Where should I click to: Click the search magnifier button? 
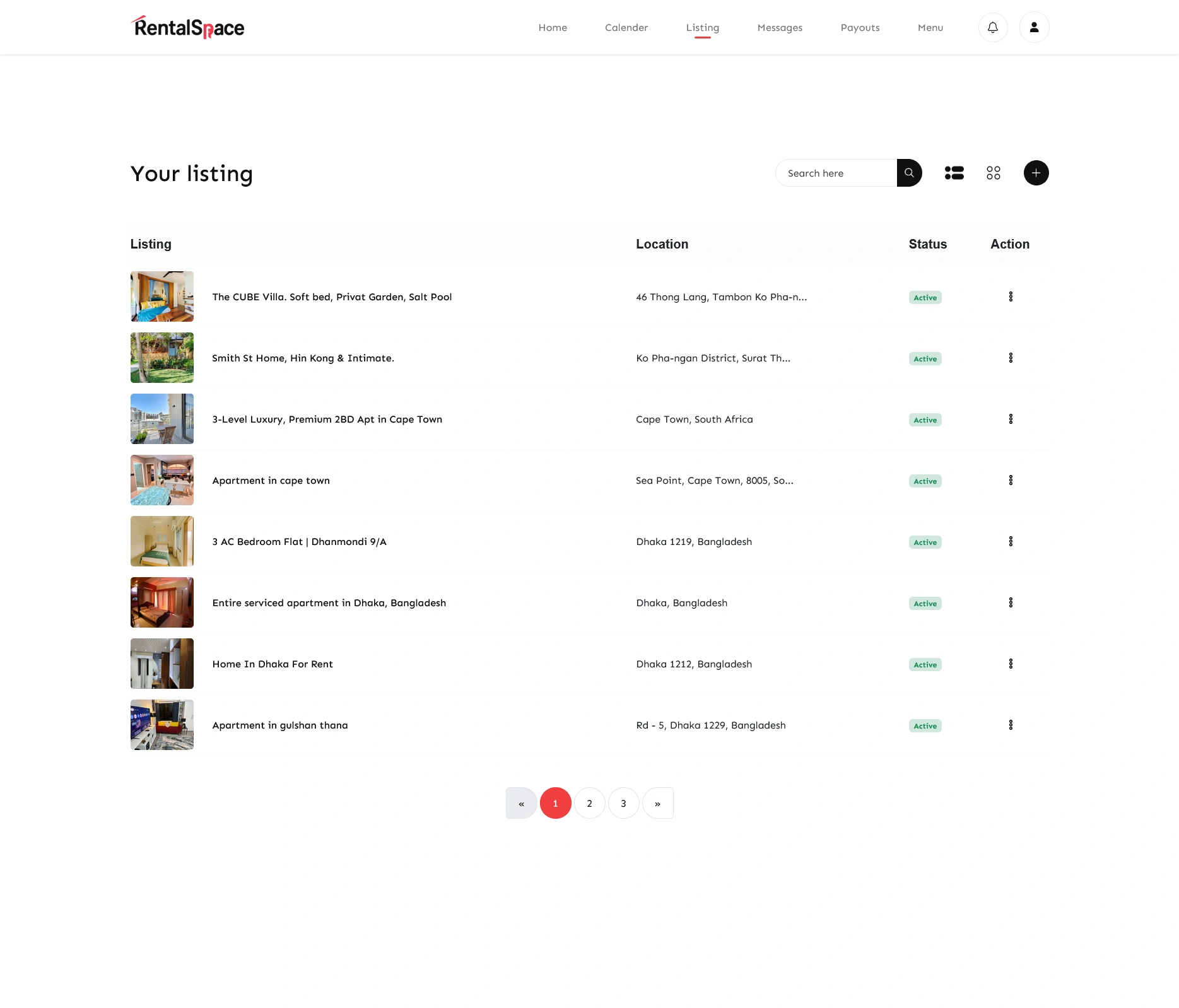click(909, 173)
